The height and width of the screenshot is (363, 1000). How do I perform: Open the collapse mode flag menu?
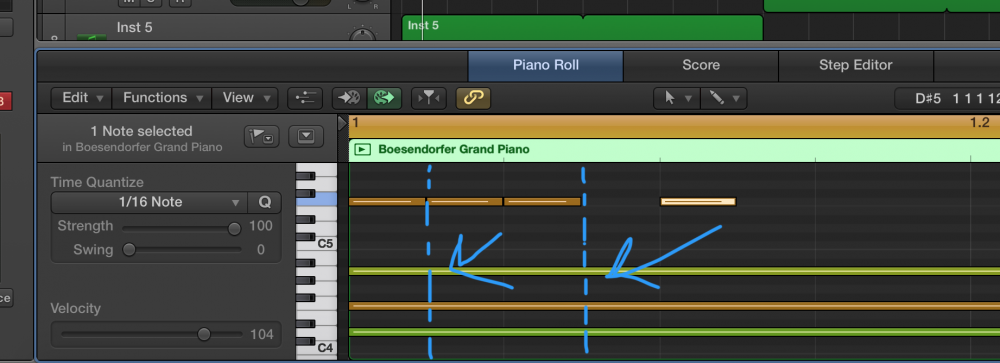point(261,137)
